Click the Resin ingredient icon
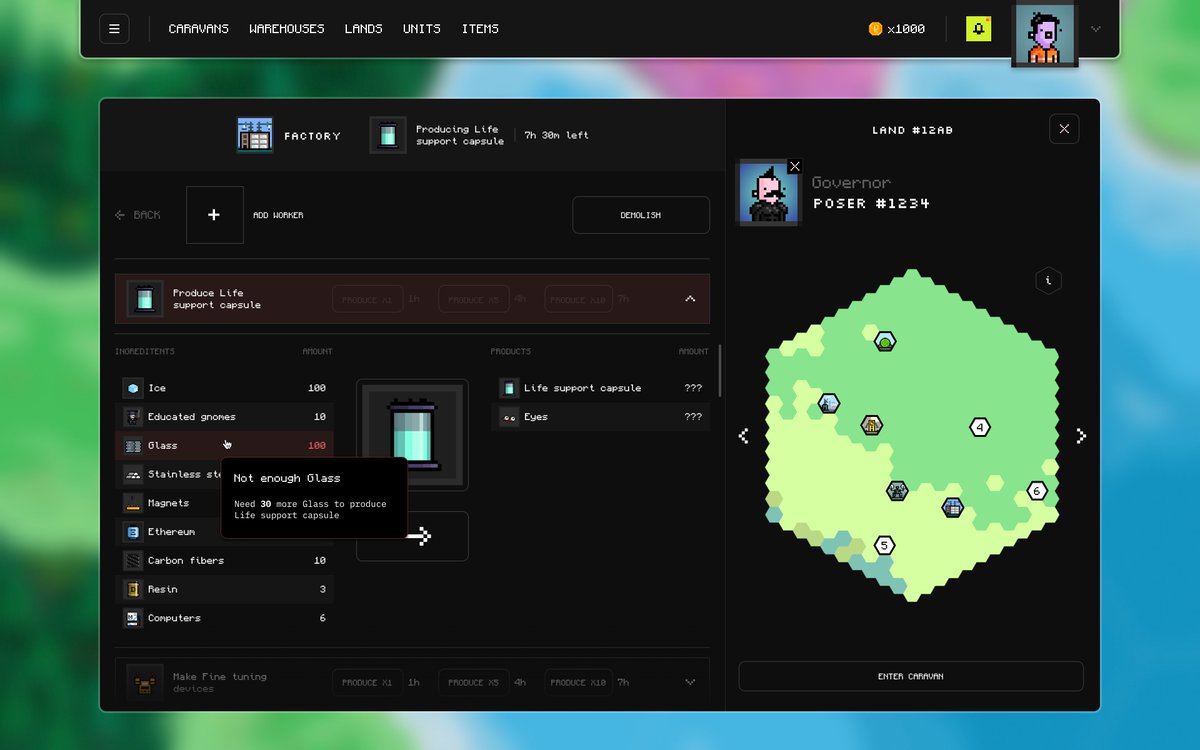This screenshot has width=1200, height=750. point(132,590)
